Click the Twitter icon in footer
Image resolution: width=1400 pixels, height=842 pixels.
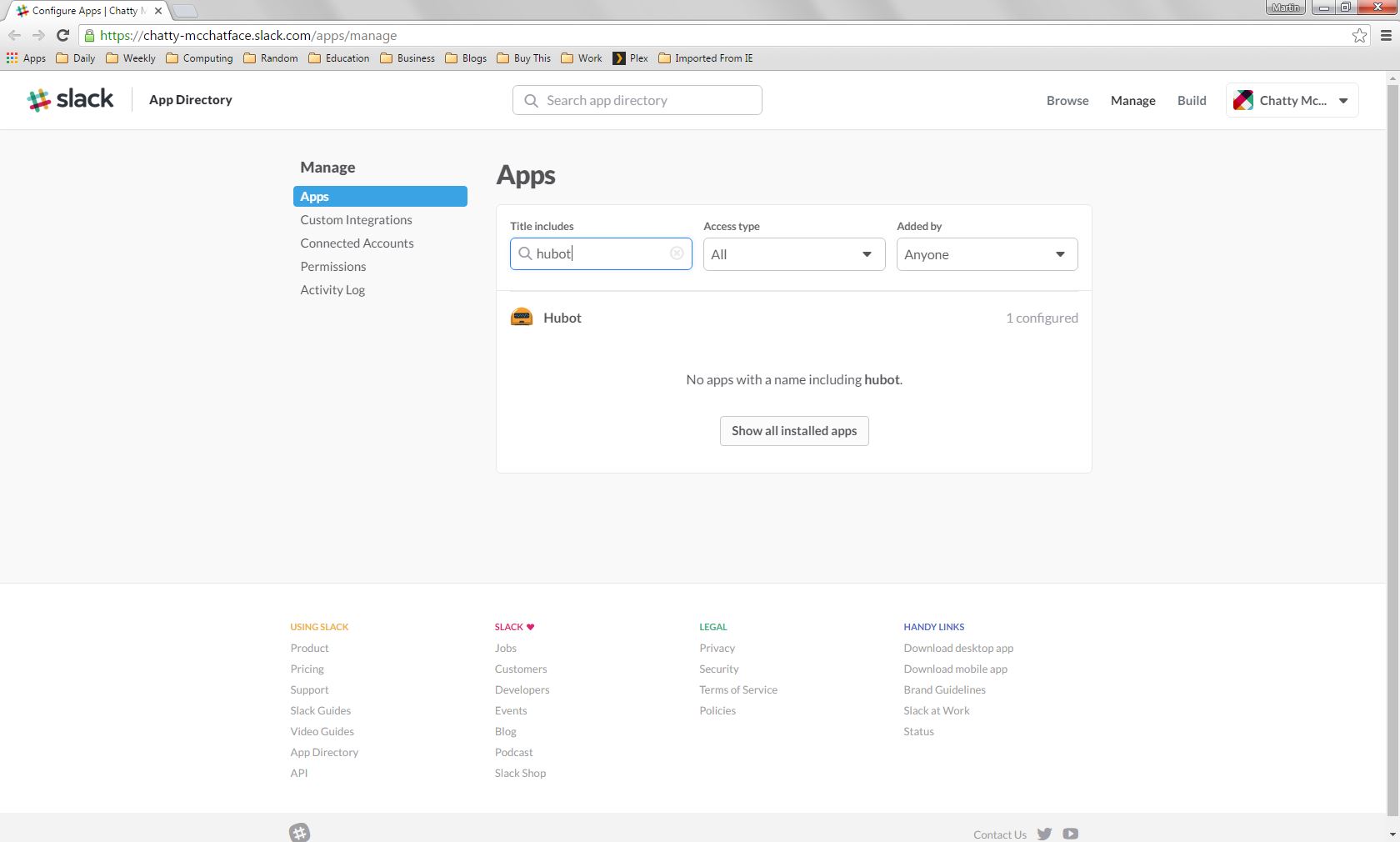(x=1044, y=834)
